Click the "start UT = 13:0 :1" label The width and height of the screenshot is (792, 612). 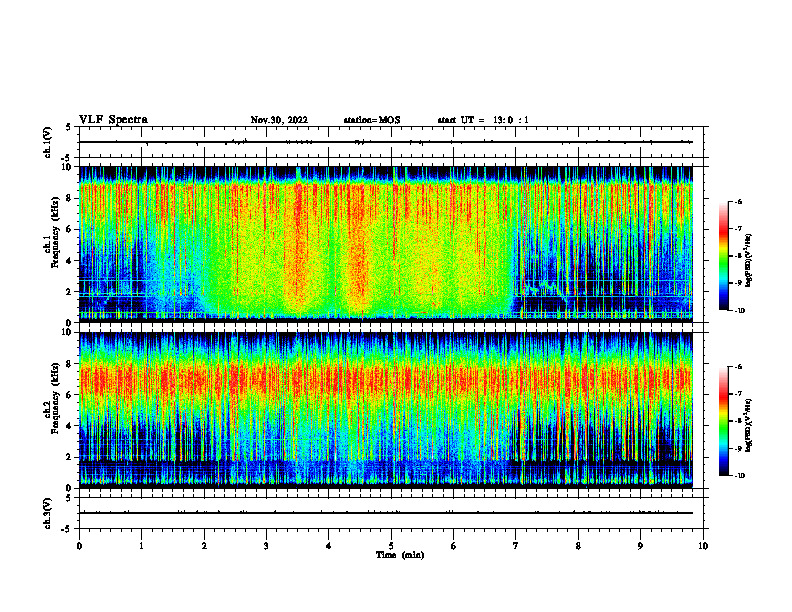(483, 120)
